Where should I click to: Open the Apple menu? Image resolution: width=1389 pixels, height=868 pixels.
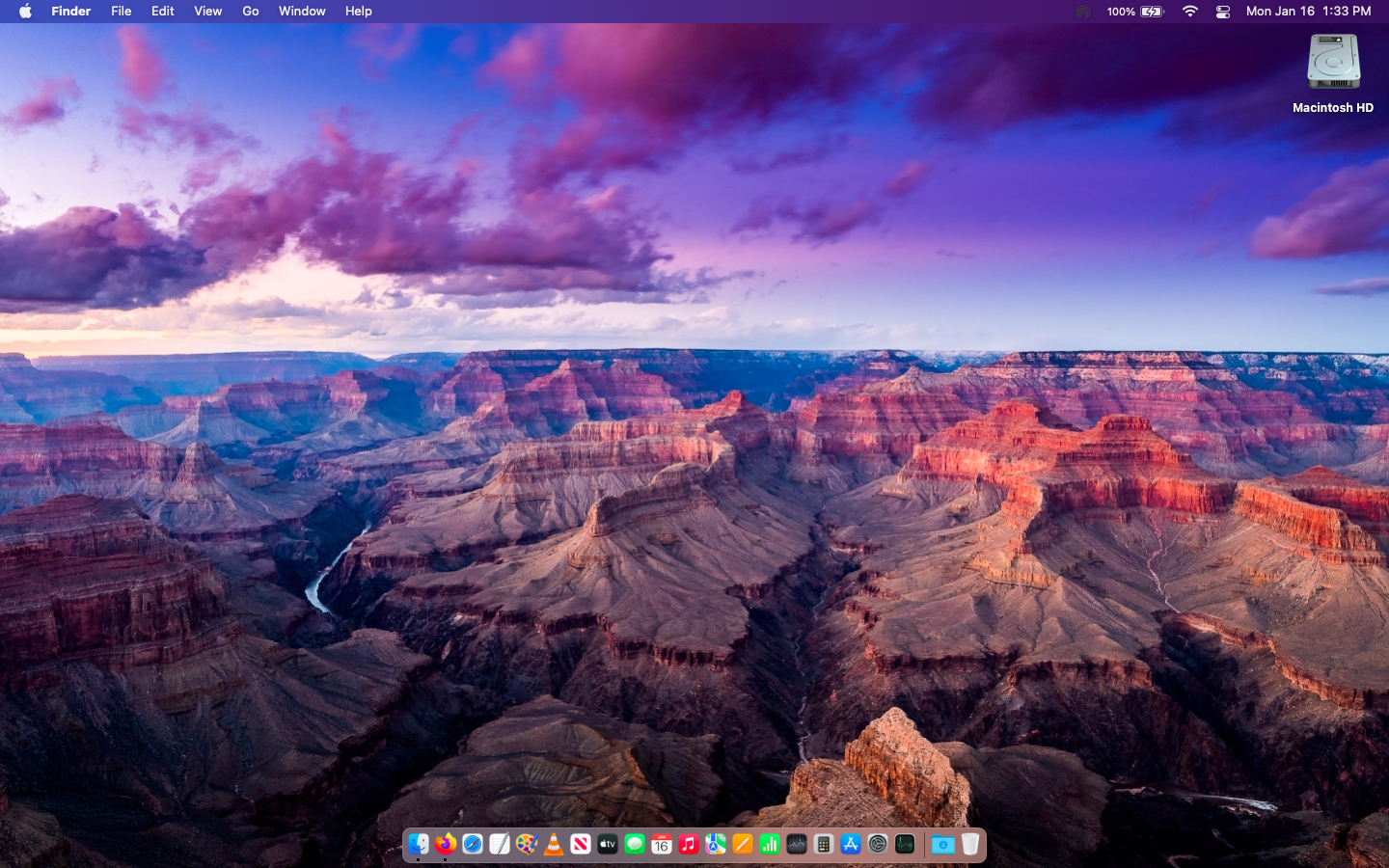(x=25, y=12)
